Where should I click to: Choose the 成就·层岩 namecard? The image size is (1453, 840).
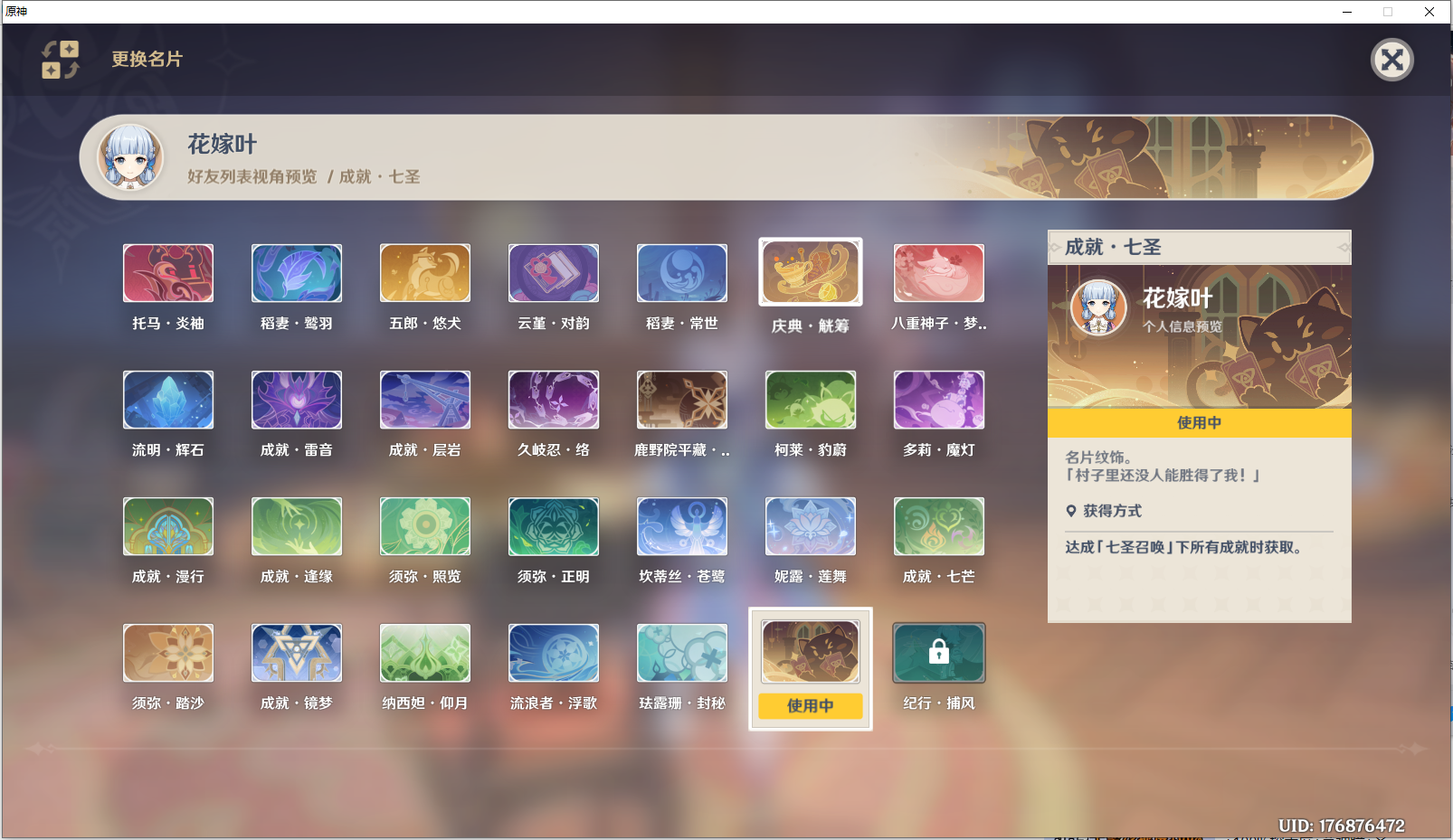pyautogui.click(x=425, y=400)
